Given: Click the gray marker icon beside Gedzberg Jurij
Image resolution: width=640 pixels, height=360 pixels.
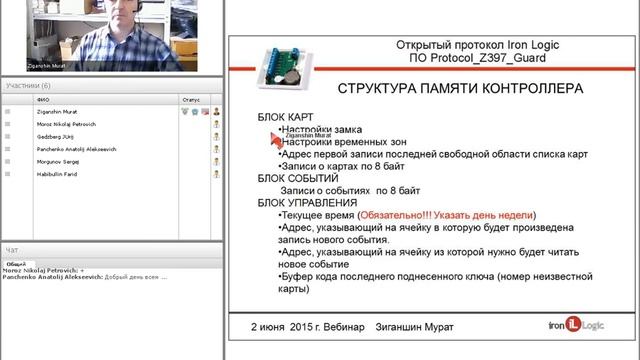Looking at the screenshot, I should (7, 137).
